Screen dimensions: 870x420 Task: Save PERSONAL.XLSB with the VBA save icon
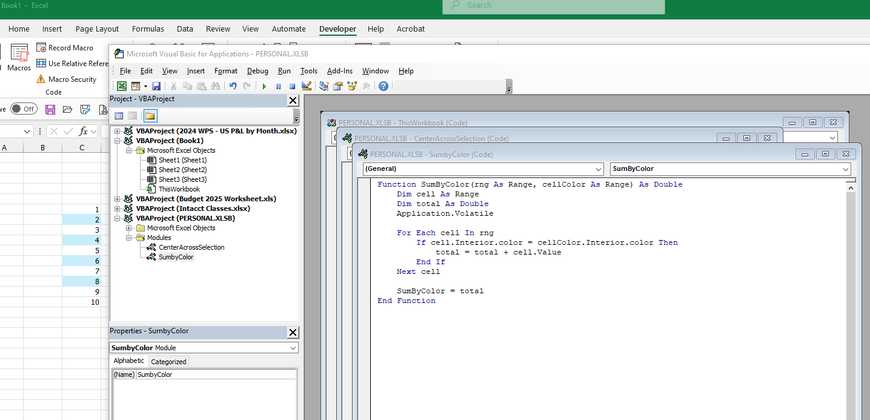(x=156, y=86)
